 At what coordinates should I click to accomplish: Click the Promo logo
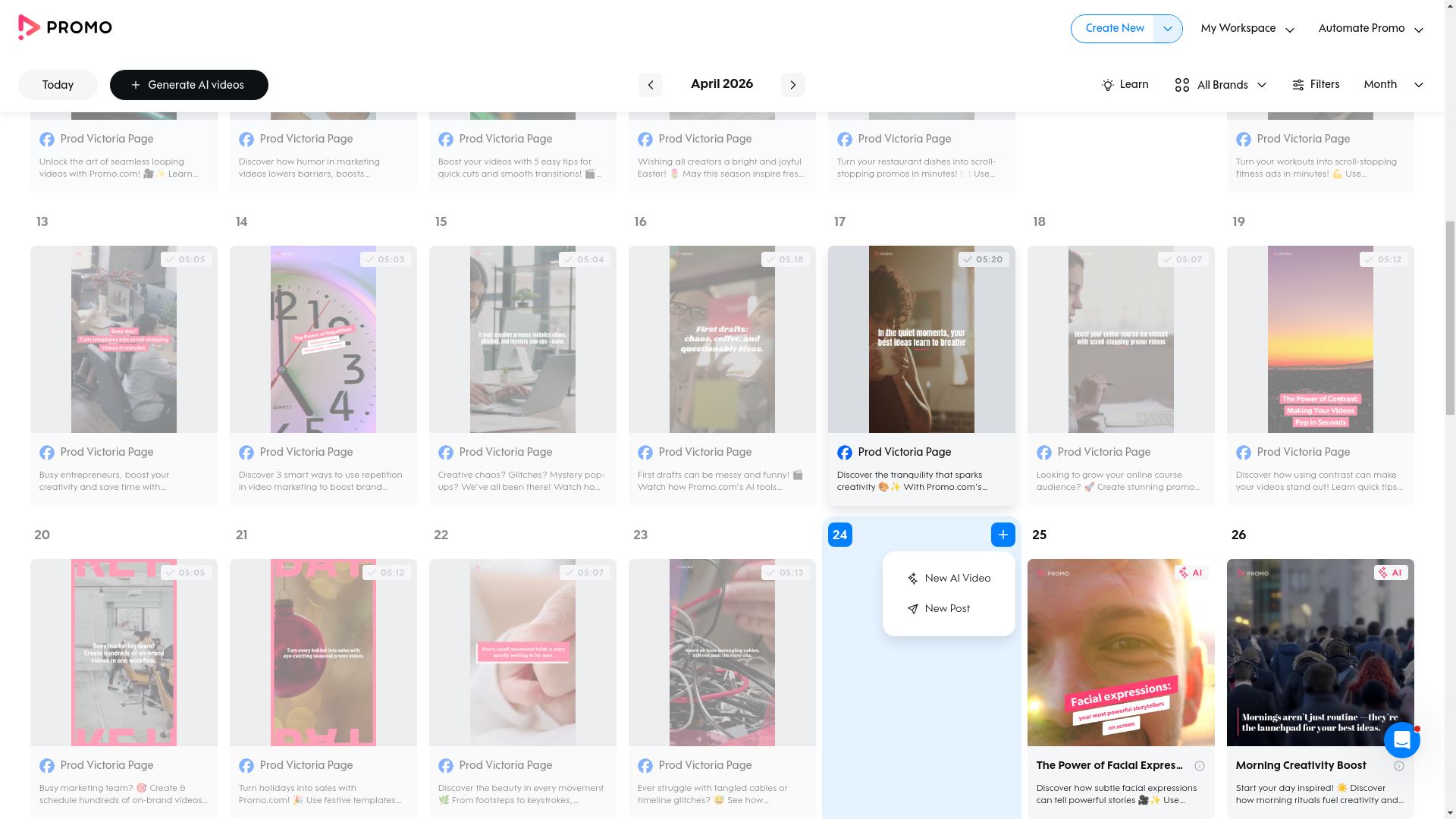(65, 28)
